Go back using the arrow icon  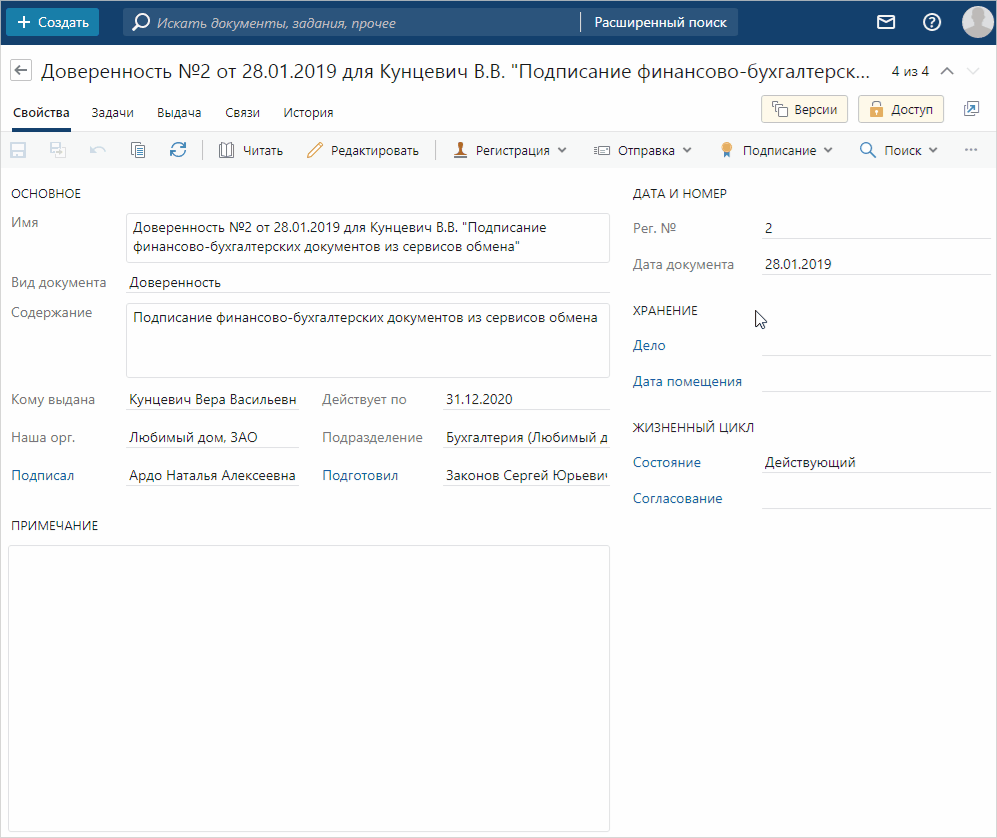(21, 71)
